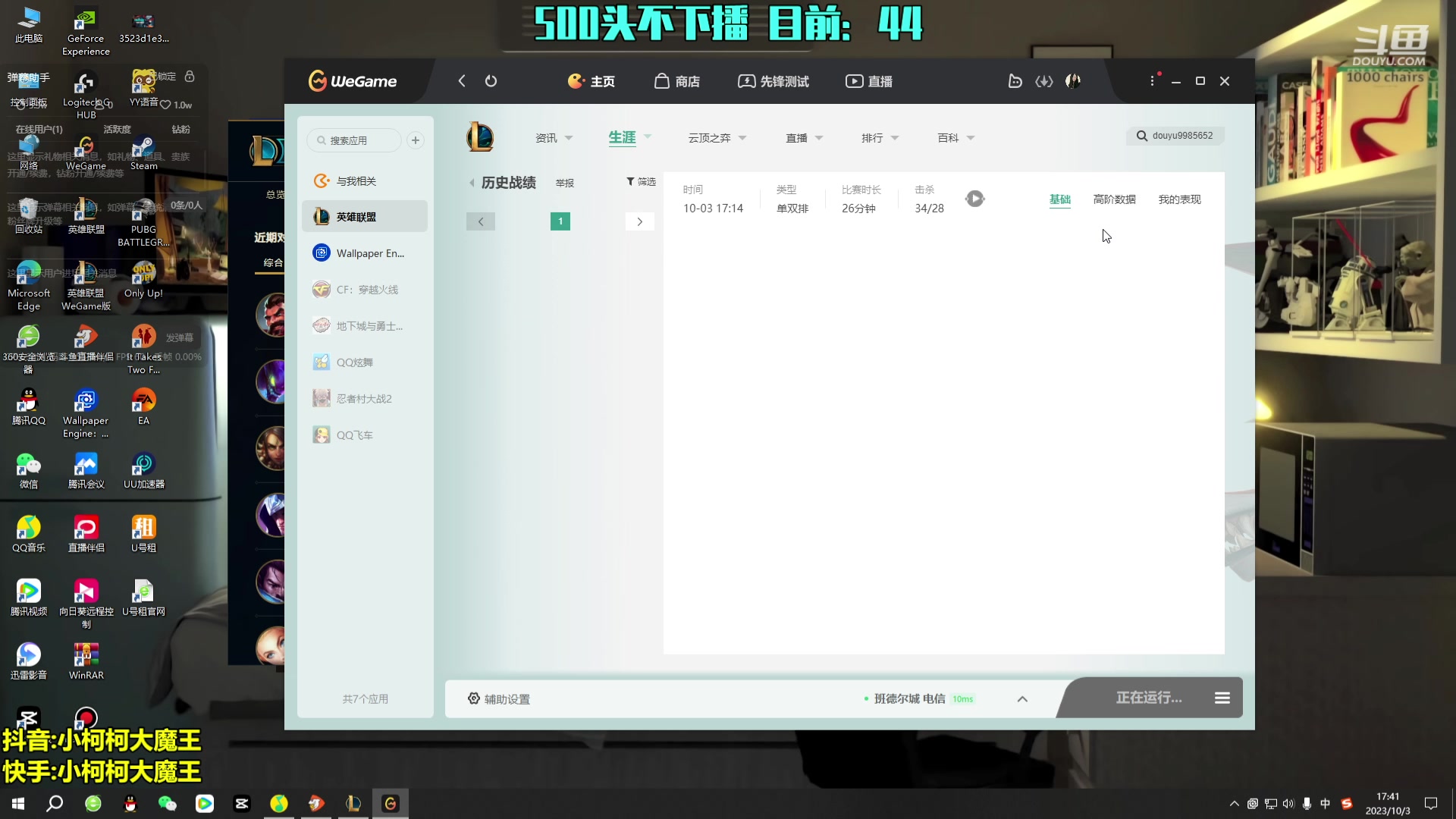1456x819 pixels.
Task: Switch to the 高阶数据 tab
Action: (x=1115, y=199)
